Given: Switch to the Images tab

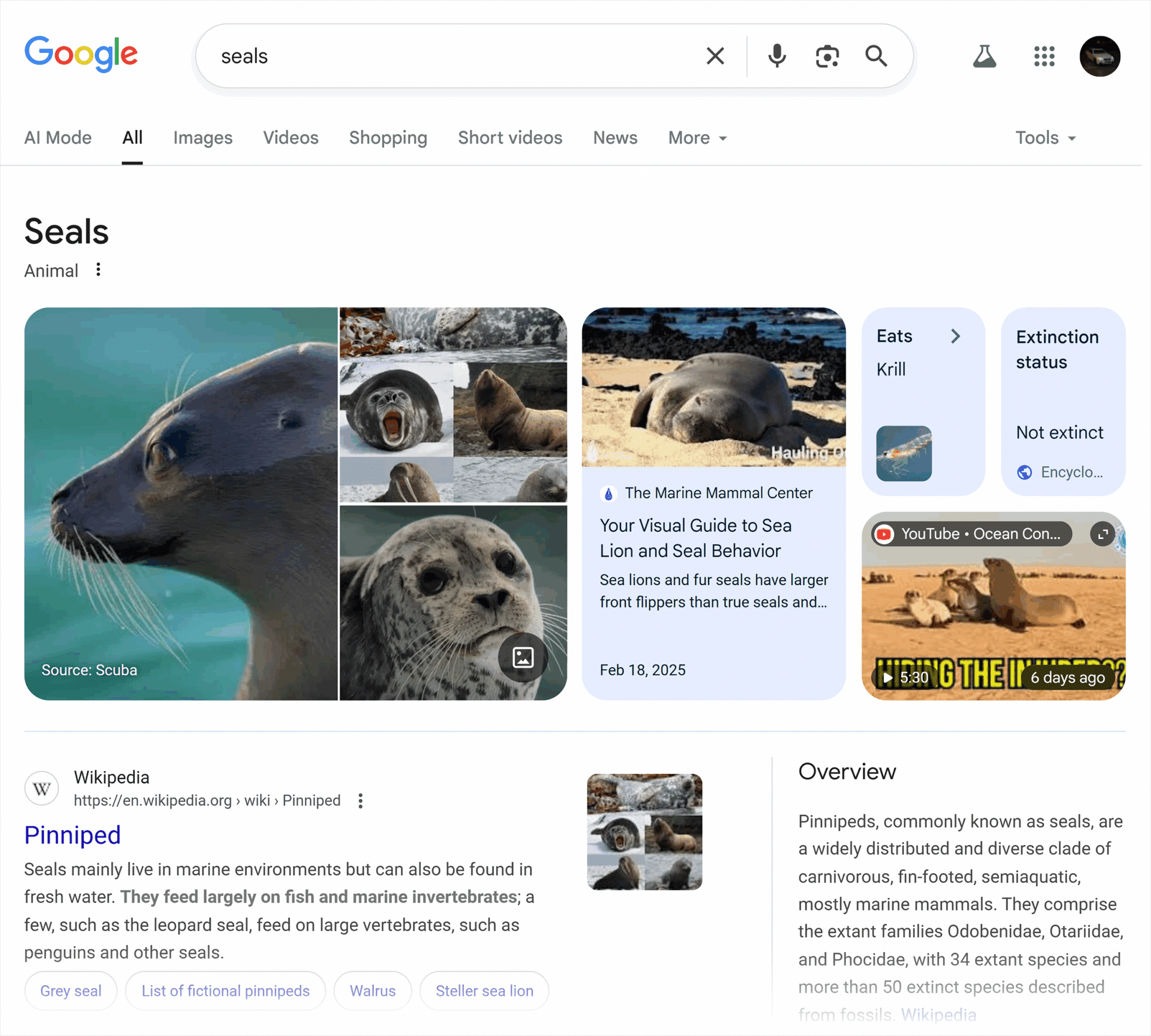Looking at the screenshot, I should pos(203,138).
